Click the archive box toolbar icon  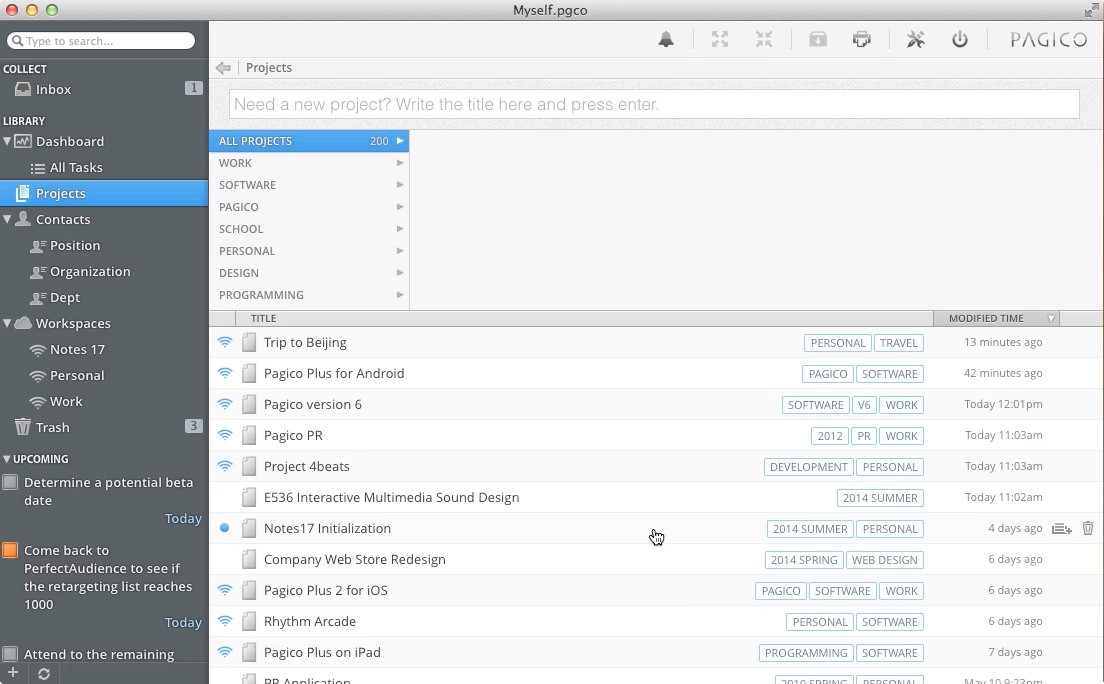pyautogui.click(x=817, y=39)
